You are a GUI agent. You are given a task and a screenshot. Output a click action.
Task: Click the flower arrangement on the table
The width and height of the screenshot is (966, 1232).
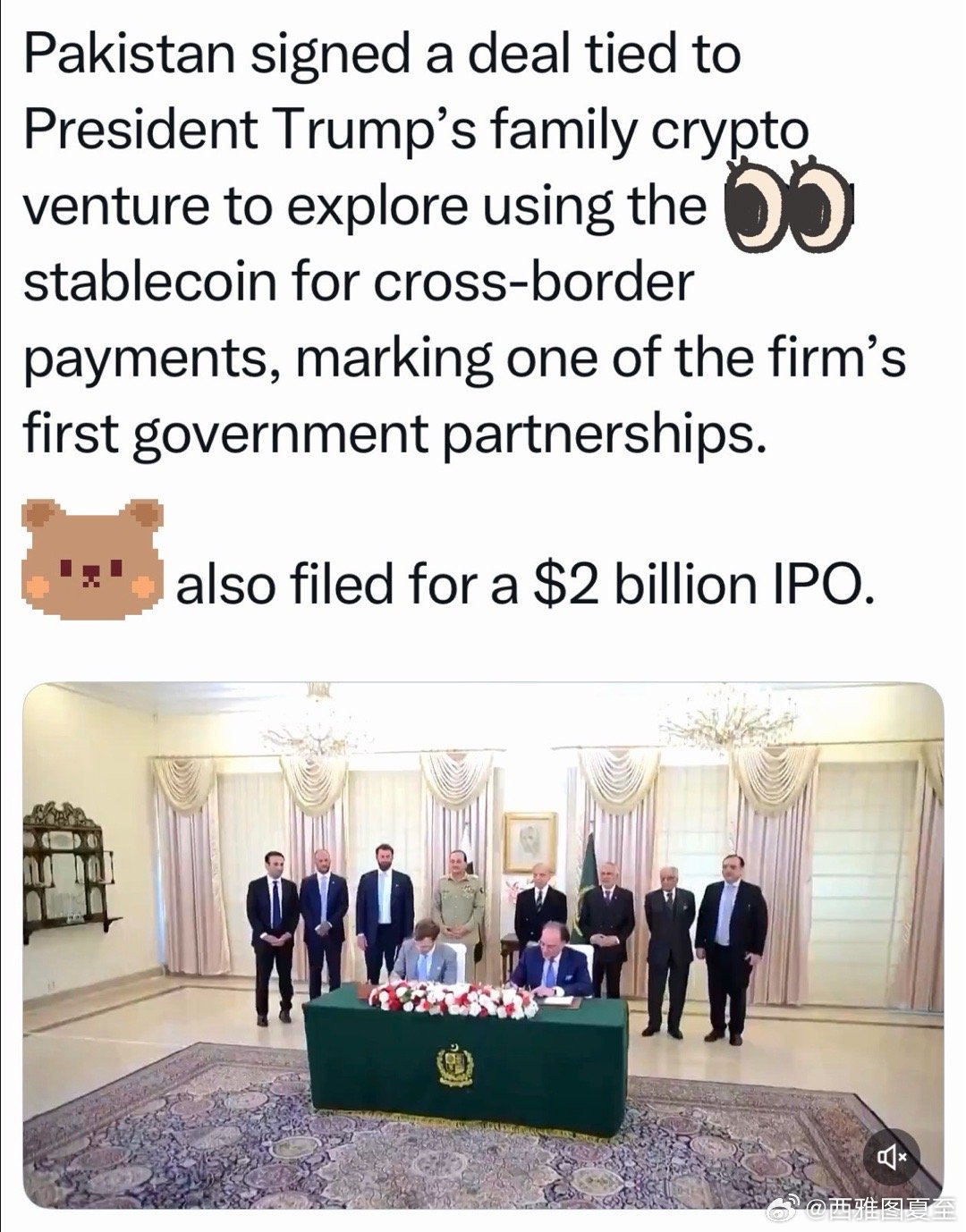click(453, 998)
